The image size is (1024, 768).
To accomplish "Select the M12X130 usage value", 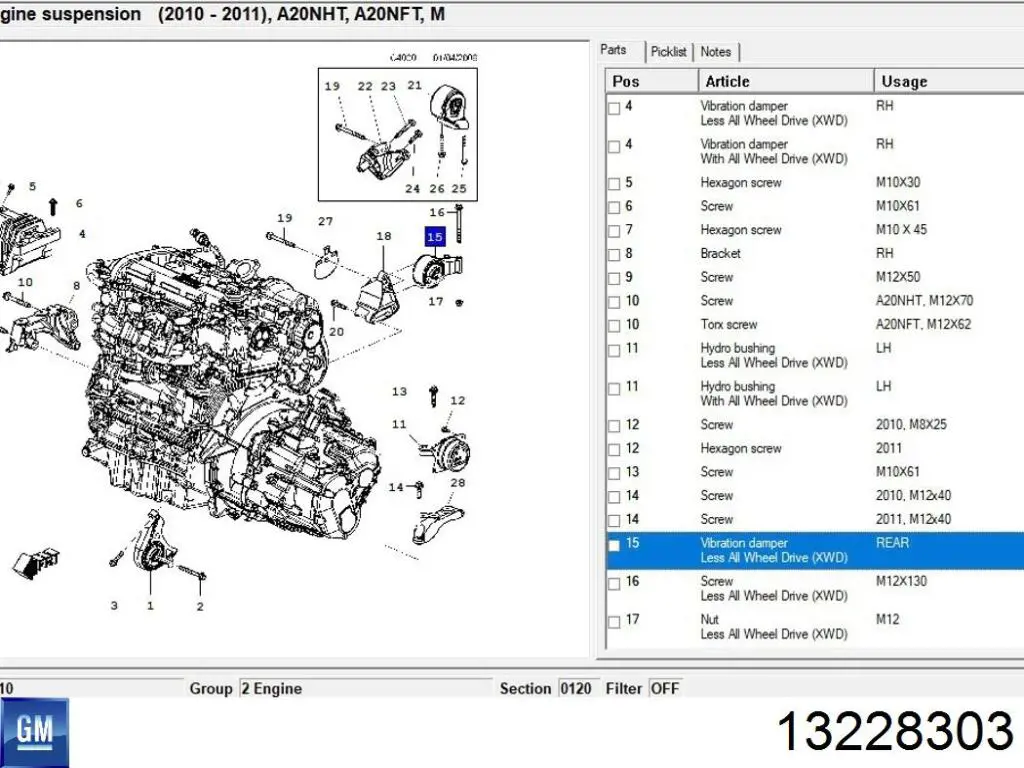I will [x=901, y=581].
